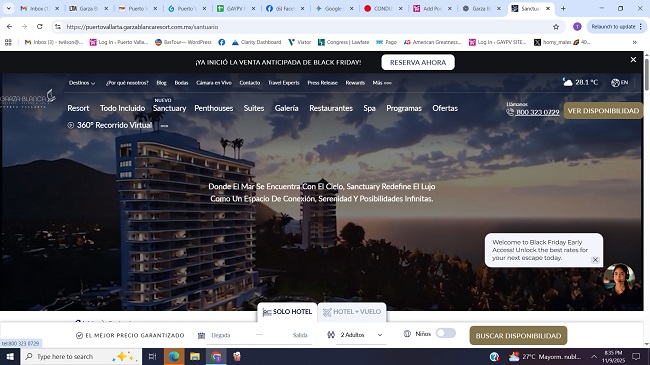Open the Restaurantes menu
Viewport: 650px width, 365px height.
[x=331, y=108]
